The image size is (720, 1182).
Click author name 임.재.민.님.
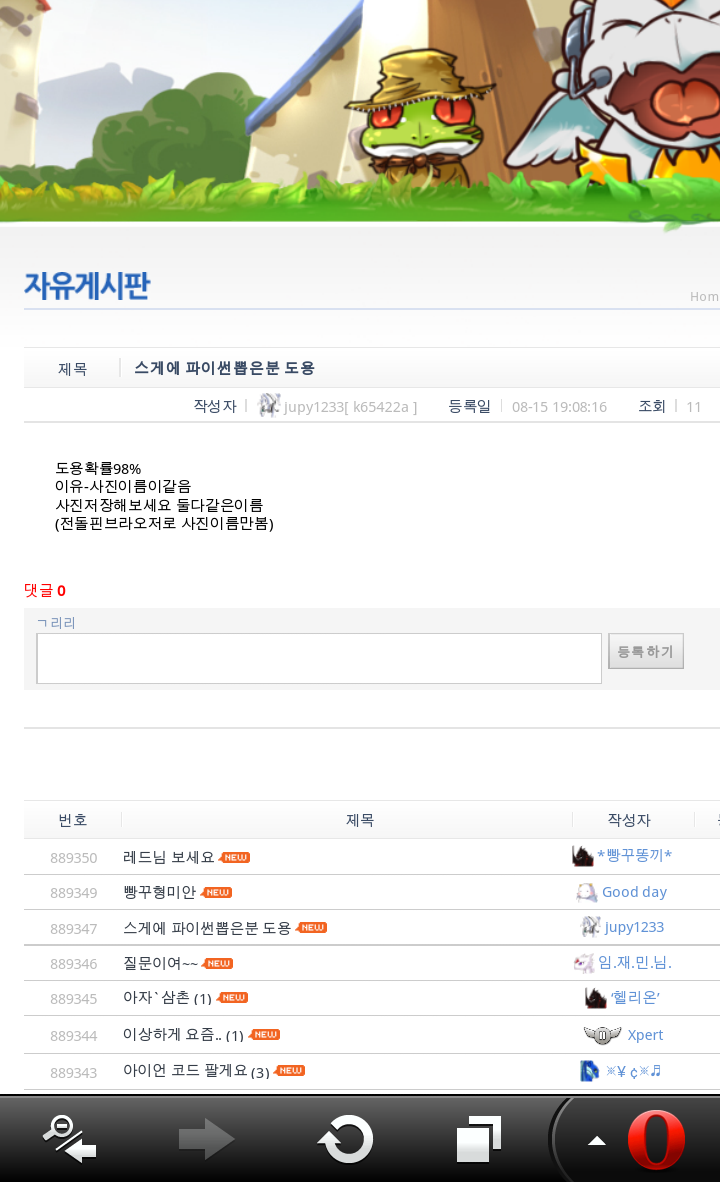click(635, 963)
